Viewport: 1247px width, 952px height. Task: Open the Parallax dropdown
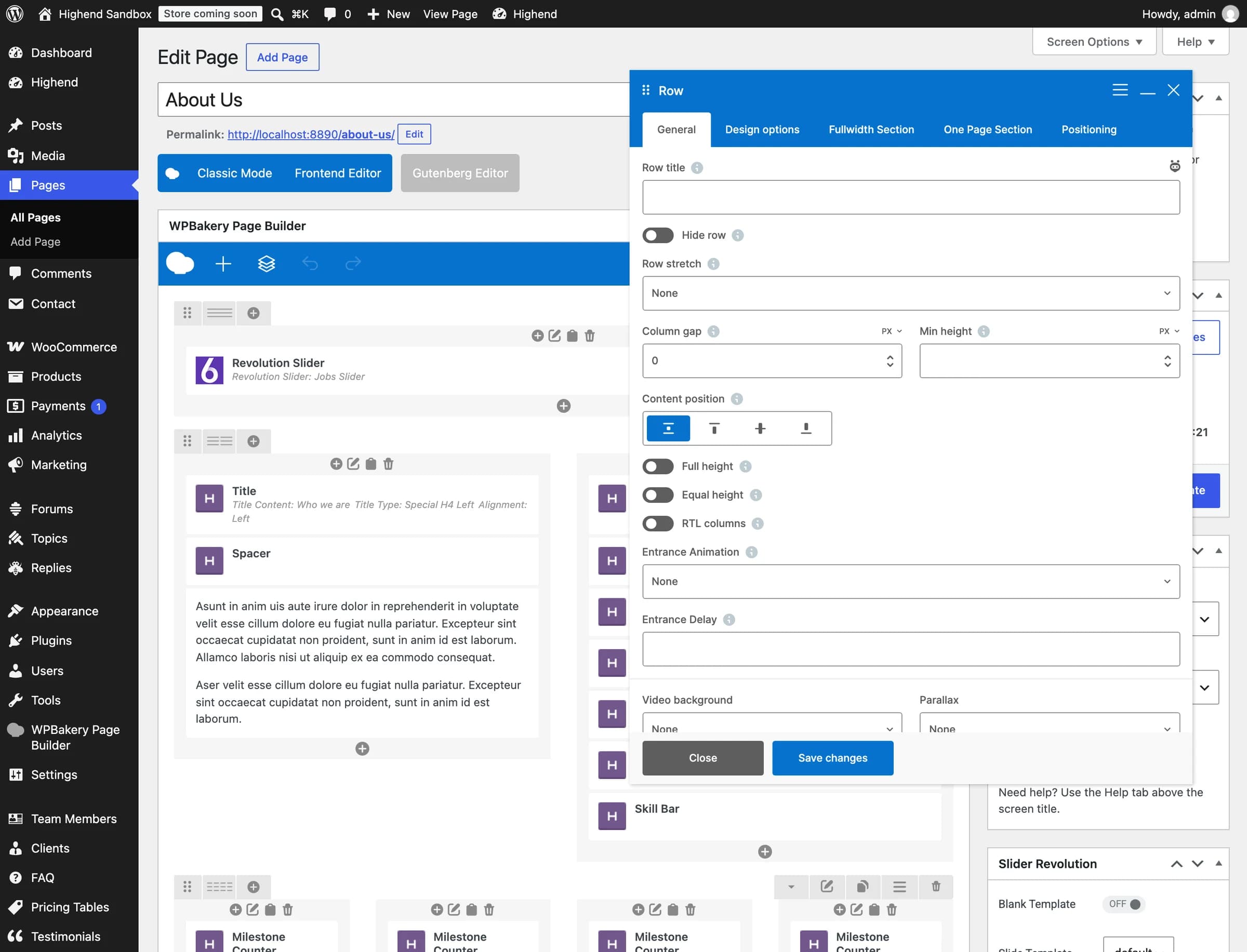[1050, 723]
